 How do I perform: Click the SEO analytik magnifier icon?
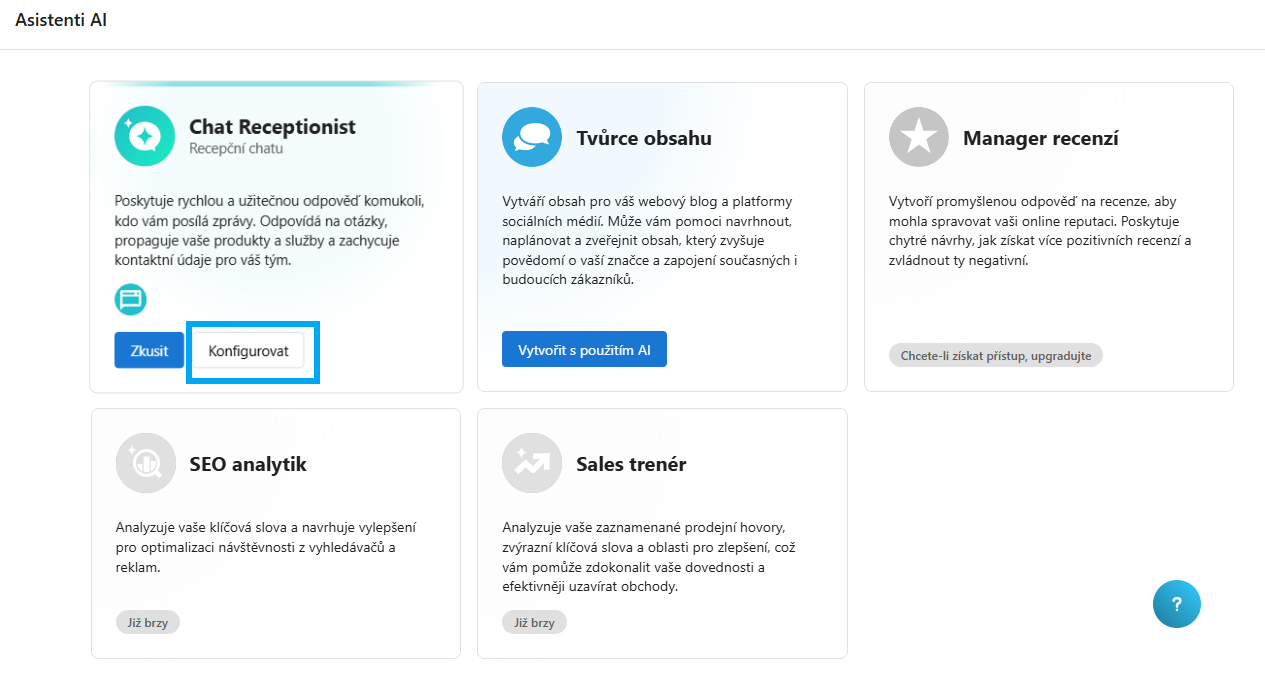[x=145, y=463]
